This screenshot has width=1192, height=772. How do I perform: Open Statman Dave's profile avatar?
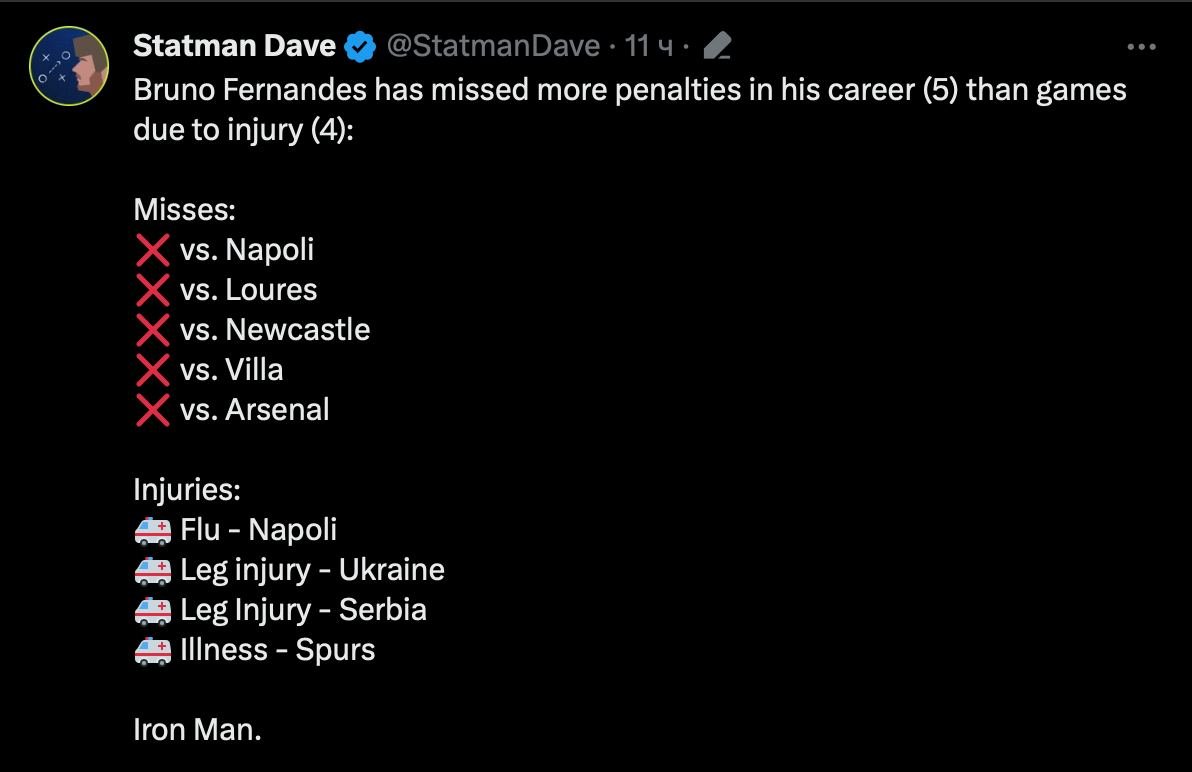(69, 66)
